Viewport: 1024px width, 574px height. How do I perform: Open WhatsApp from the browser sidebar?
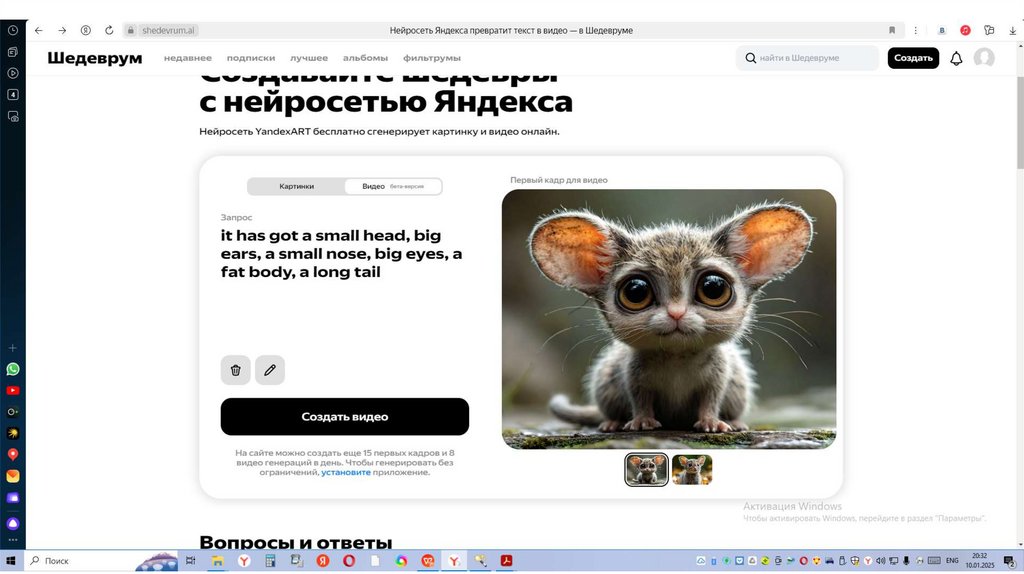pos(13,369)
